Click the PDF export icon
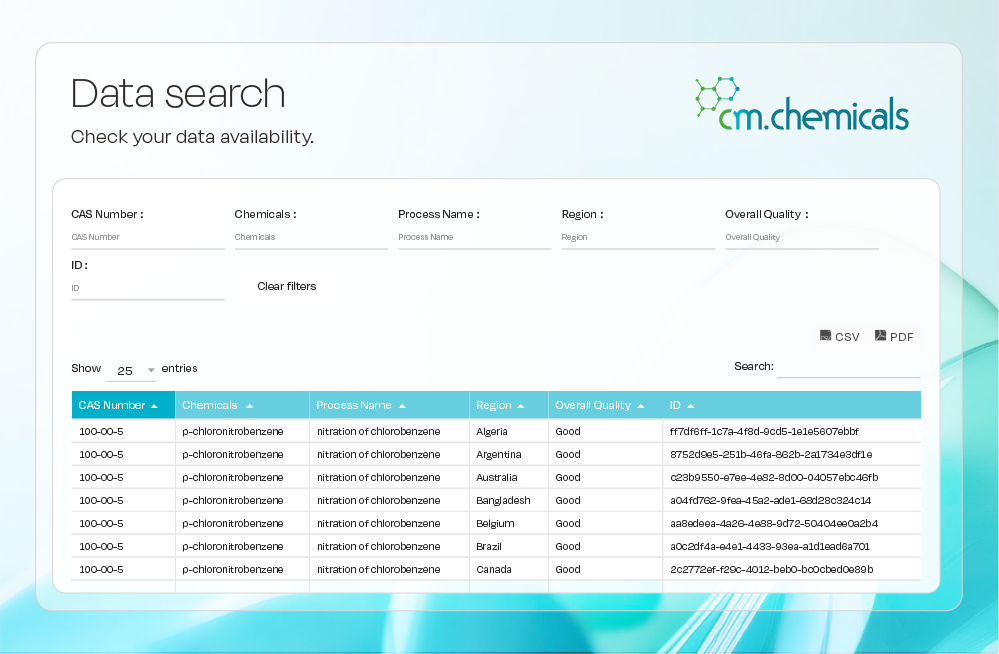 pyautogui.click(x=881, y=336)
